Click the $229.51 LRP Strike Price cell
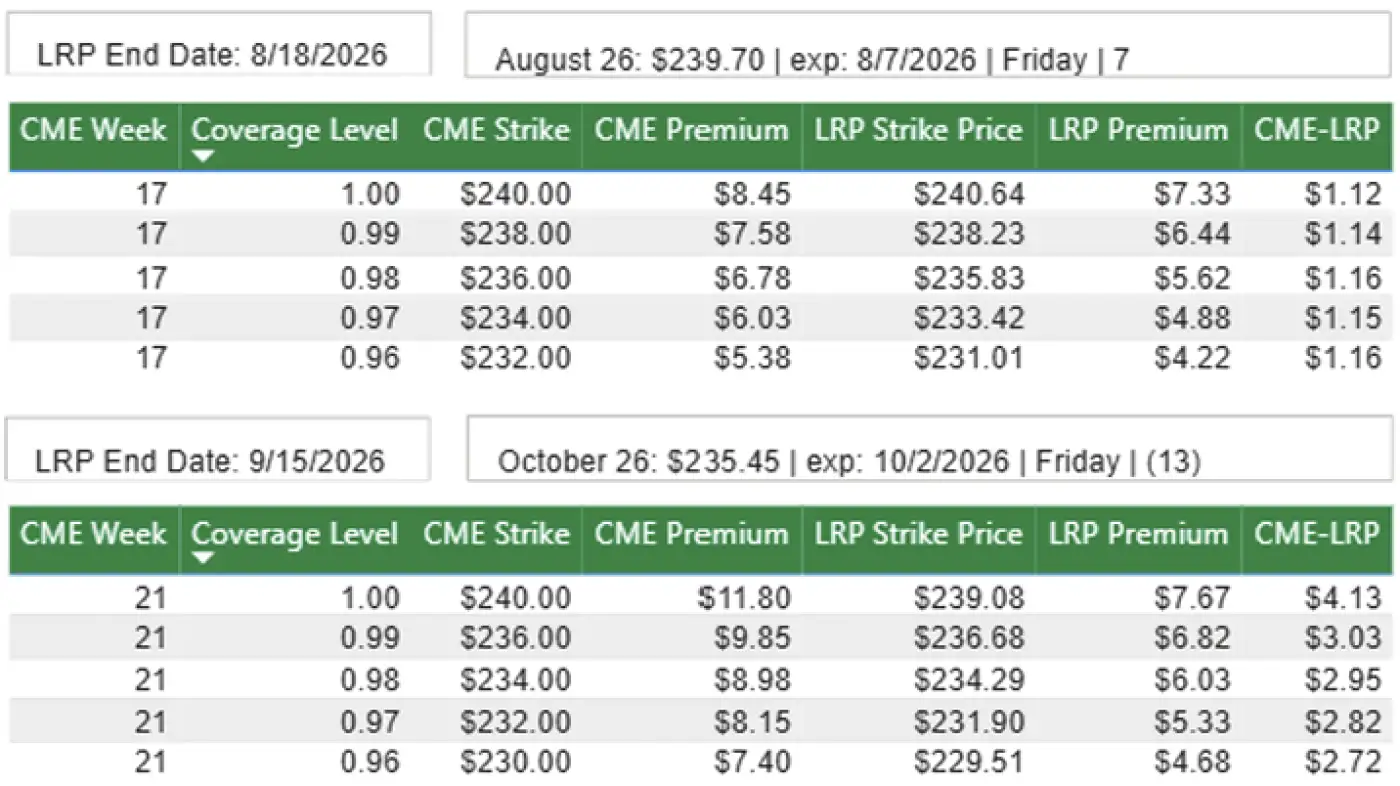Image resolution: width=1400 pixels, height=786 pixels. (968, 762)
